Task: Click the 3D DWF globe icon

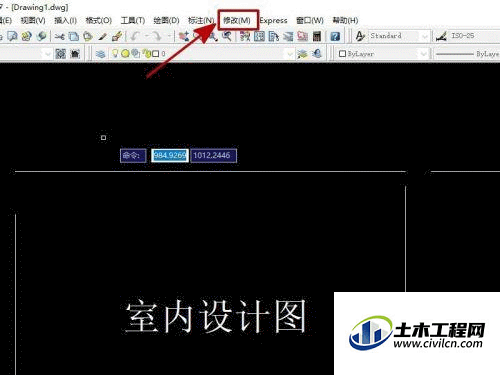Action: [x=42, y=36]
